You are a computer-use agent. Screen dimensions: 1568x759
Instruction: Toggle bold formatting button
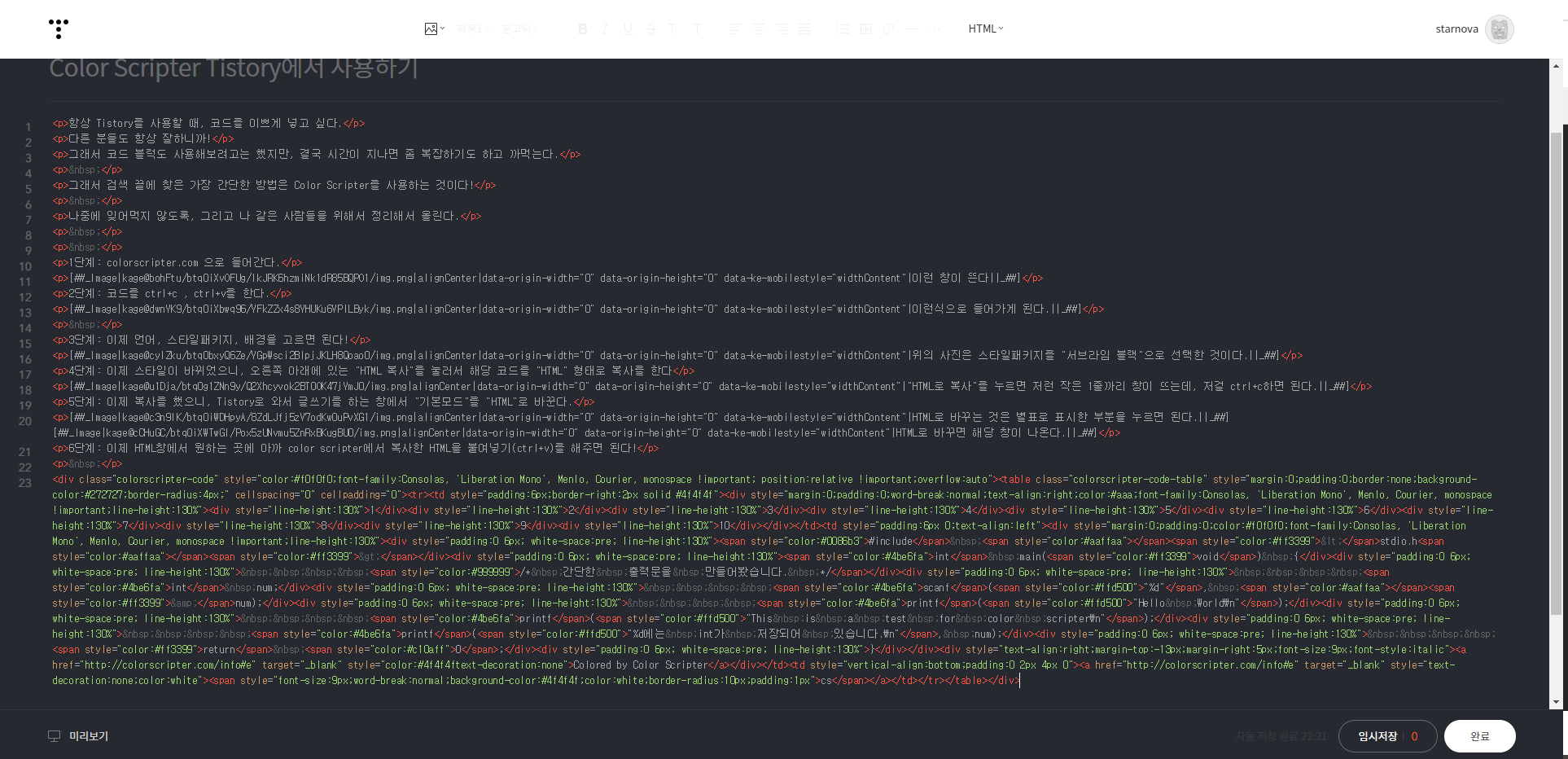point(582,29)
